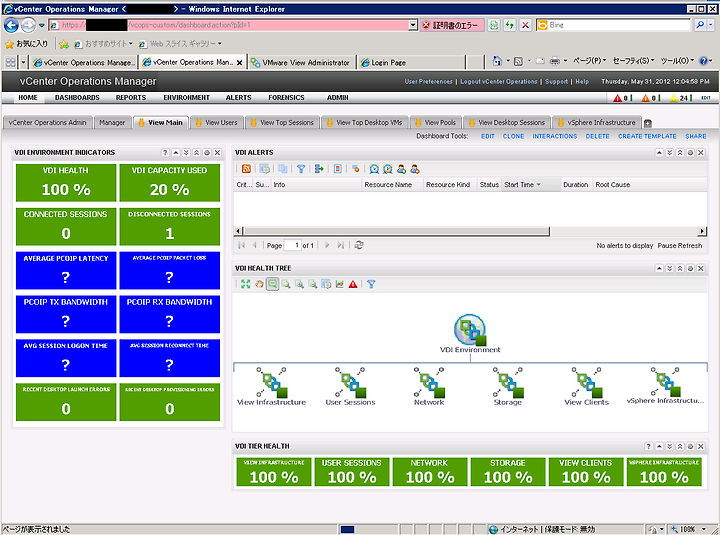Click the user icon with green badge in VDI Alerts
720x535 pixels.
tap(401, 169)
